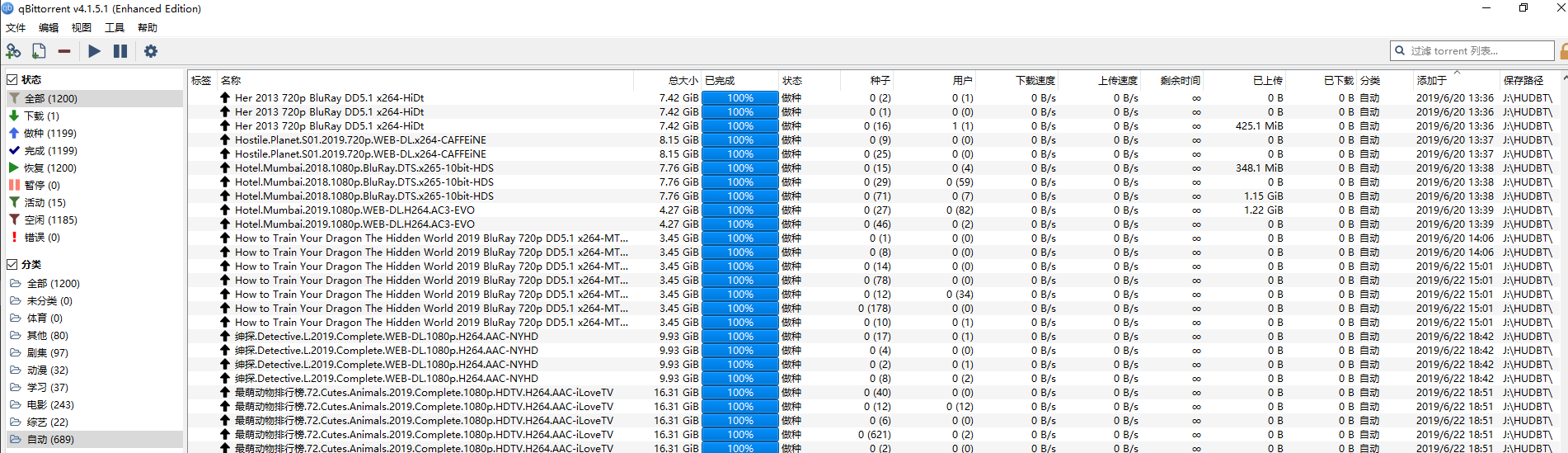Click the delete torrent minus icon
Viewport: 1568px width, 453px height.
pos(64,51)
